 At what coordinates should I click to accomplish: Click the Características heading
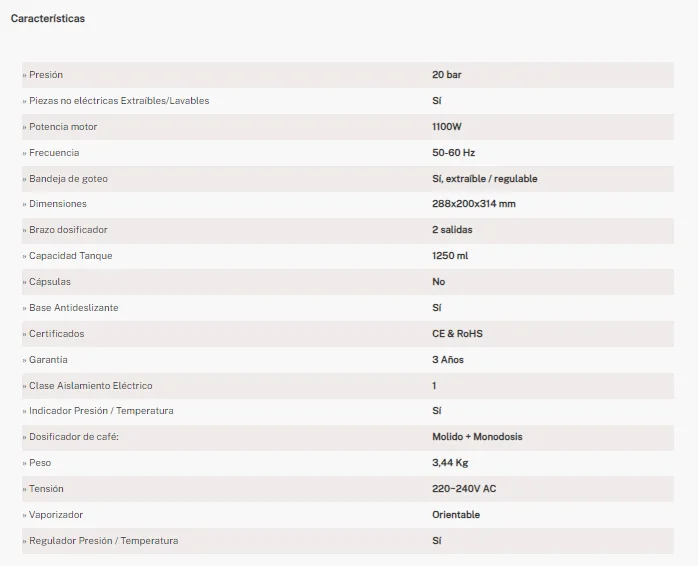(x=48, y=18)
